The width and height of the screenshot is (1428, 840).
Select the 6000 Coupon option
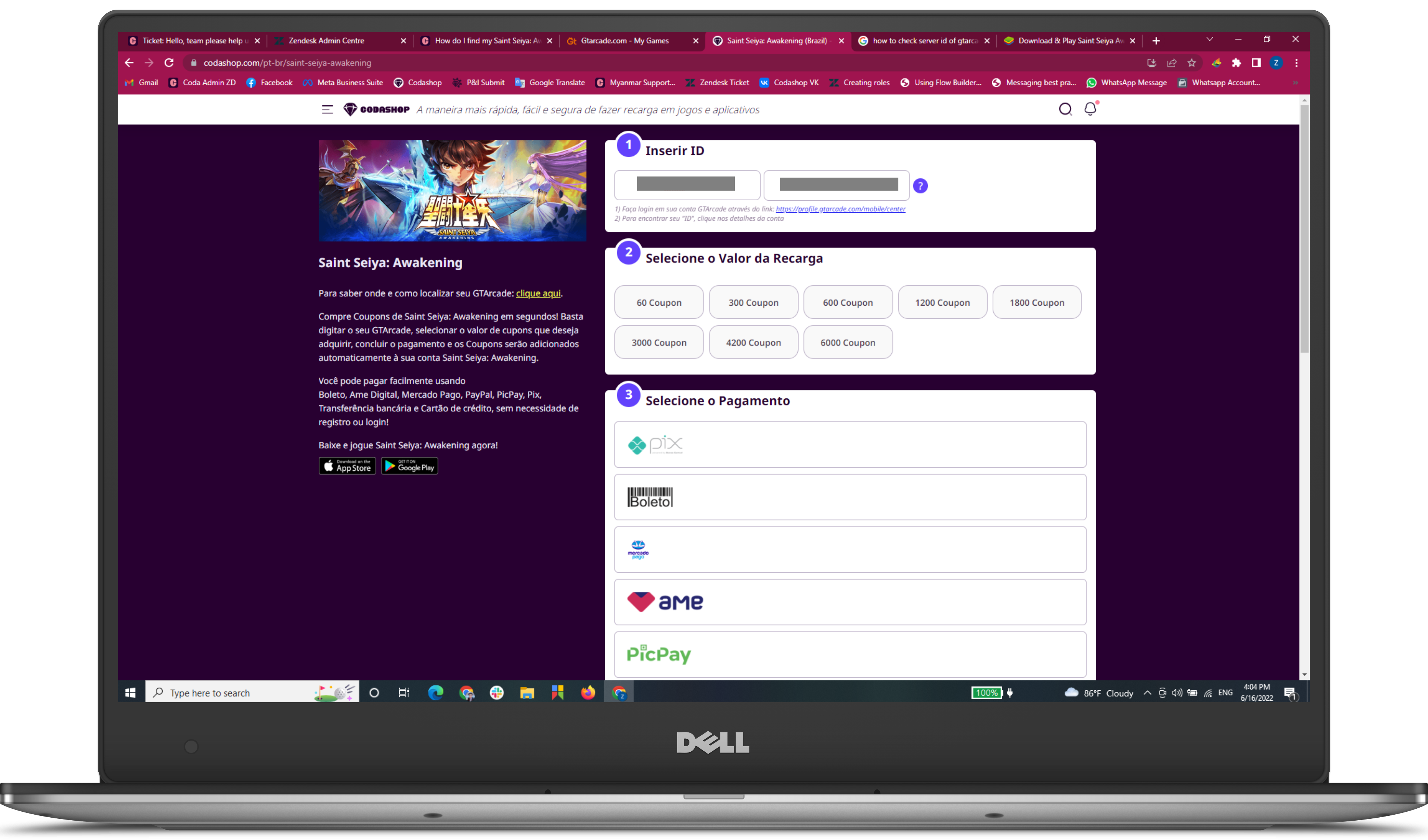pos(848,342)
